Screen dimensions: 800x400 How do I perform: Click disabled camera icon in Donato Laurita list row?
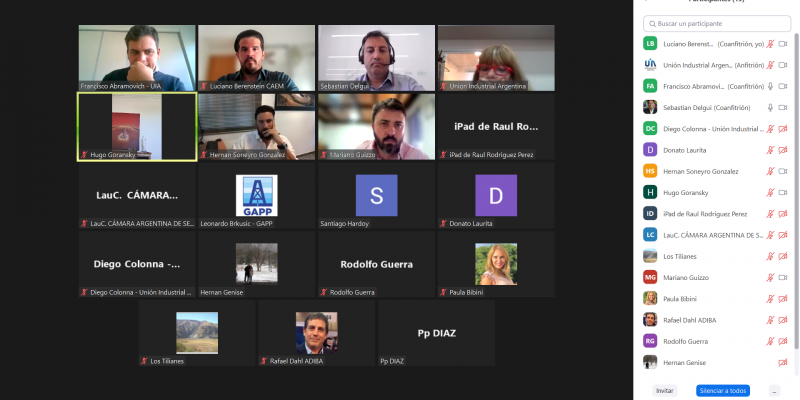[x=783, y=150]
